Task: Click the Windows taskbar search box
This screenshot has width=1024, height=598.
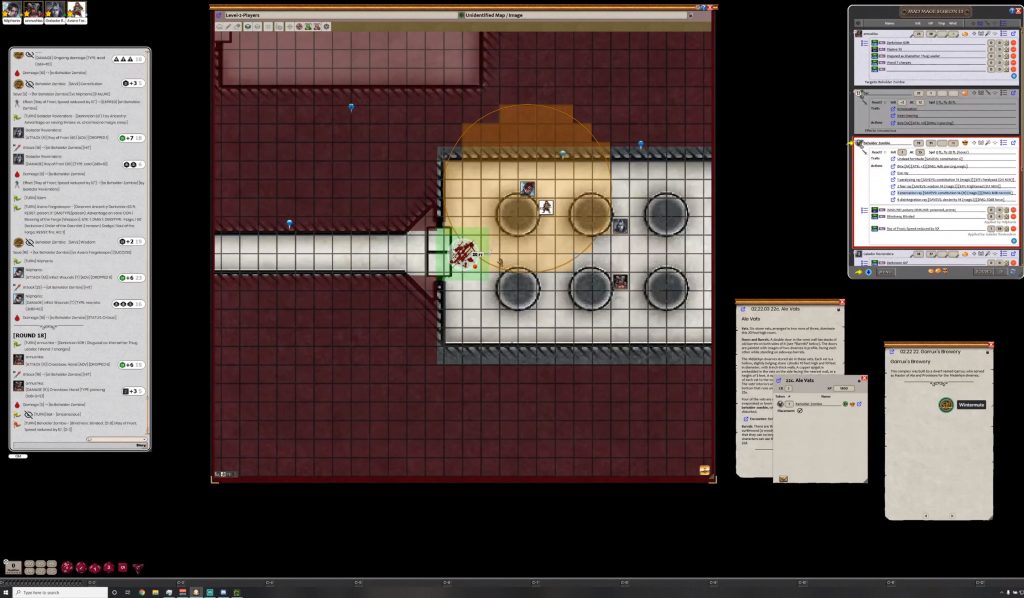Action: pyautogui.click(x=59, y=592)
